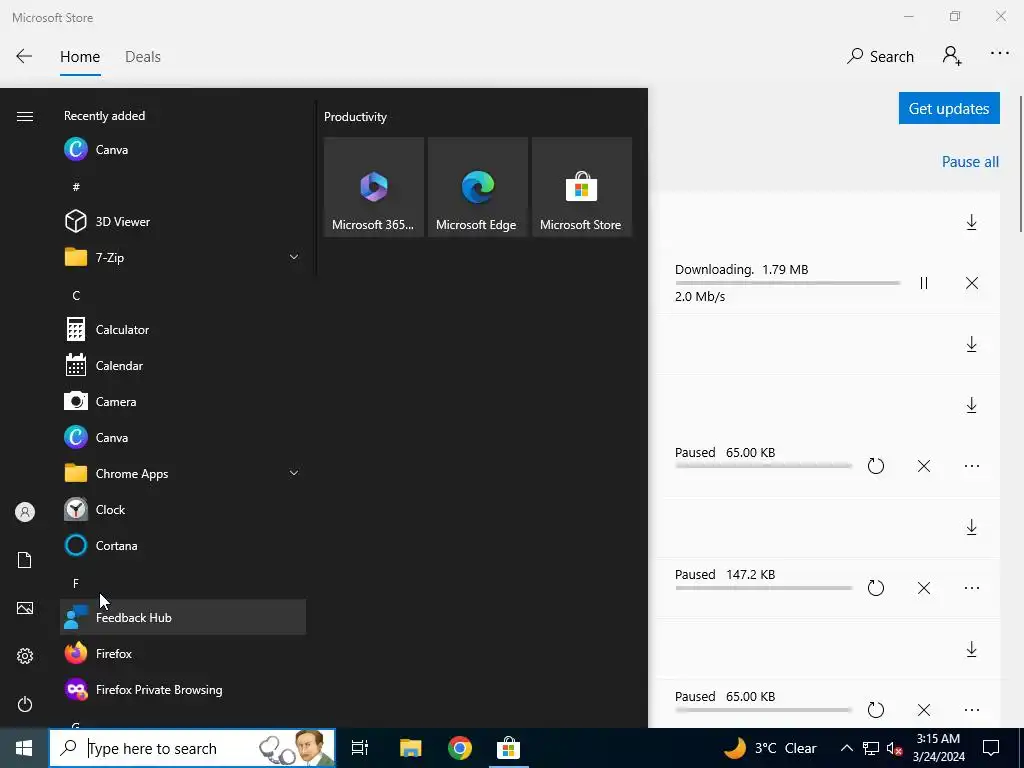Open Google Chrome from taskbar
This screenshot has height=768, width=1024.
click(460, 748)
